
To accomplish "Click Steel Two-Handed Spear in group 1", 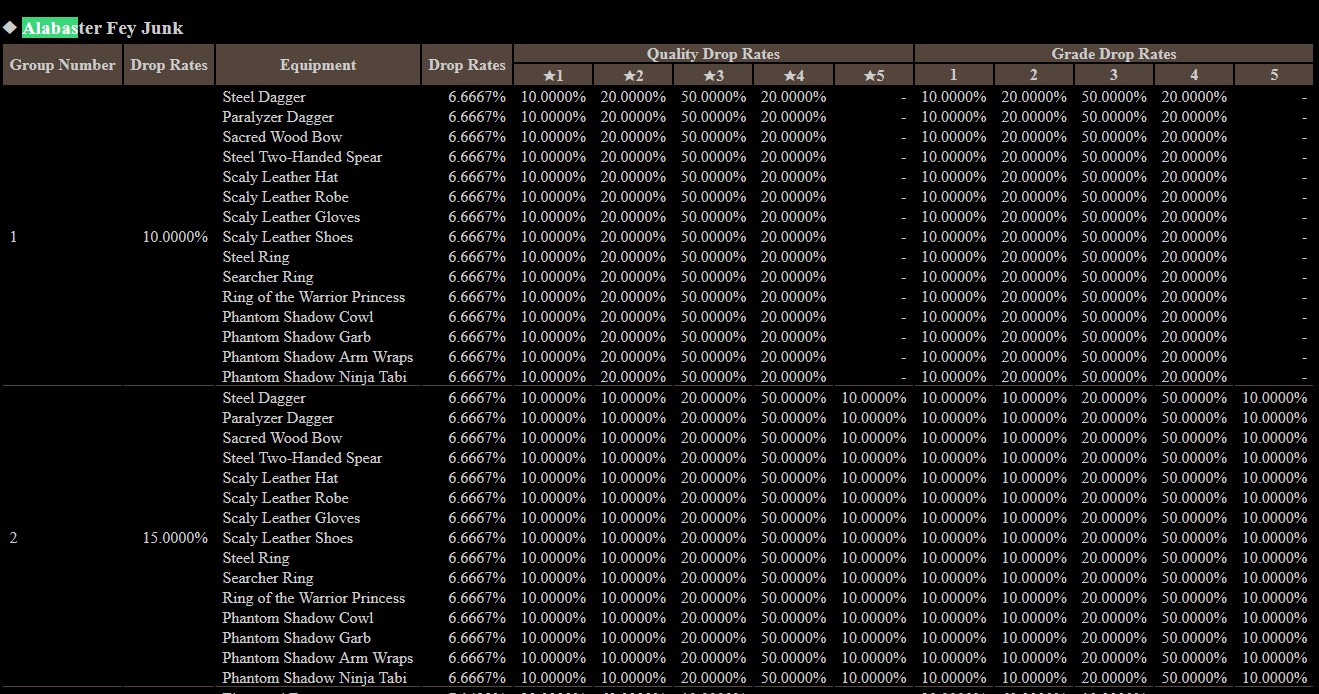I will click(x=302, y=157).
